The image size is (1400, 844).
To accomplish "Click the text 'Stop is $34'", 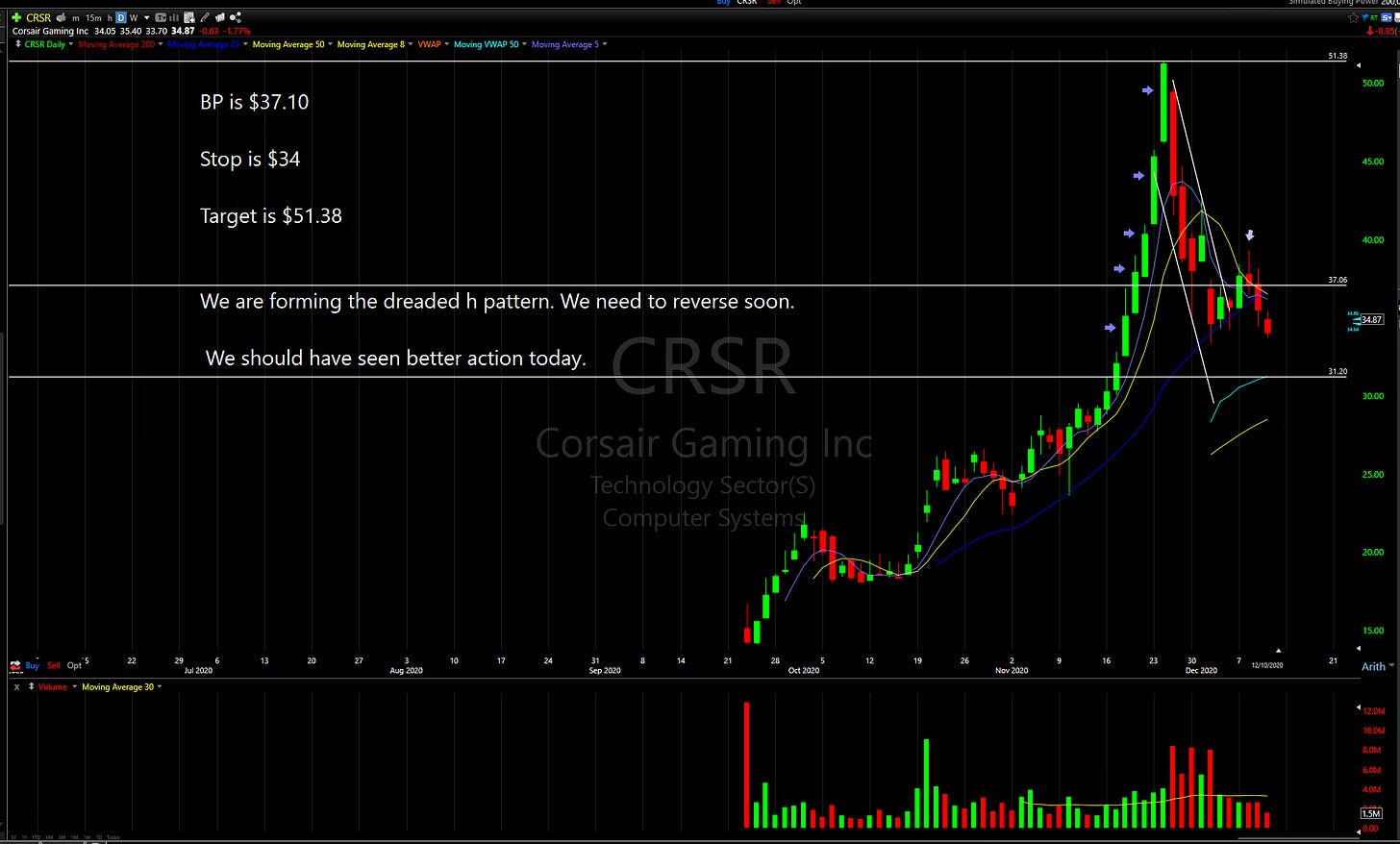I will [x=250, y=159].
